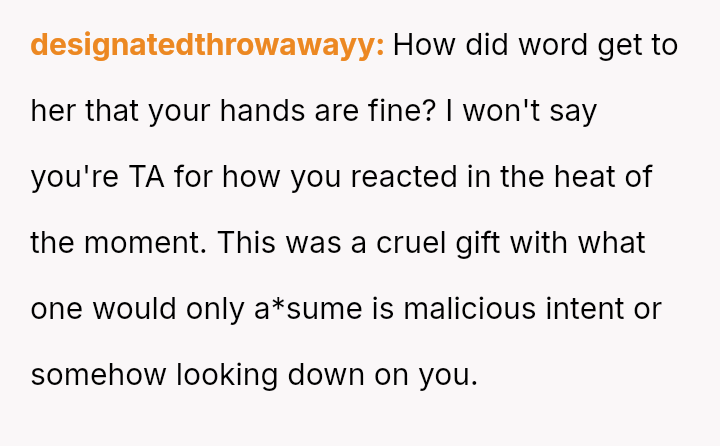
Task: Click the word "TA" in the comment
Action: [148, 177]
